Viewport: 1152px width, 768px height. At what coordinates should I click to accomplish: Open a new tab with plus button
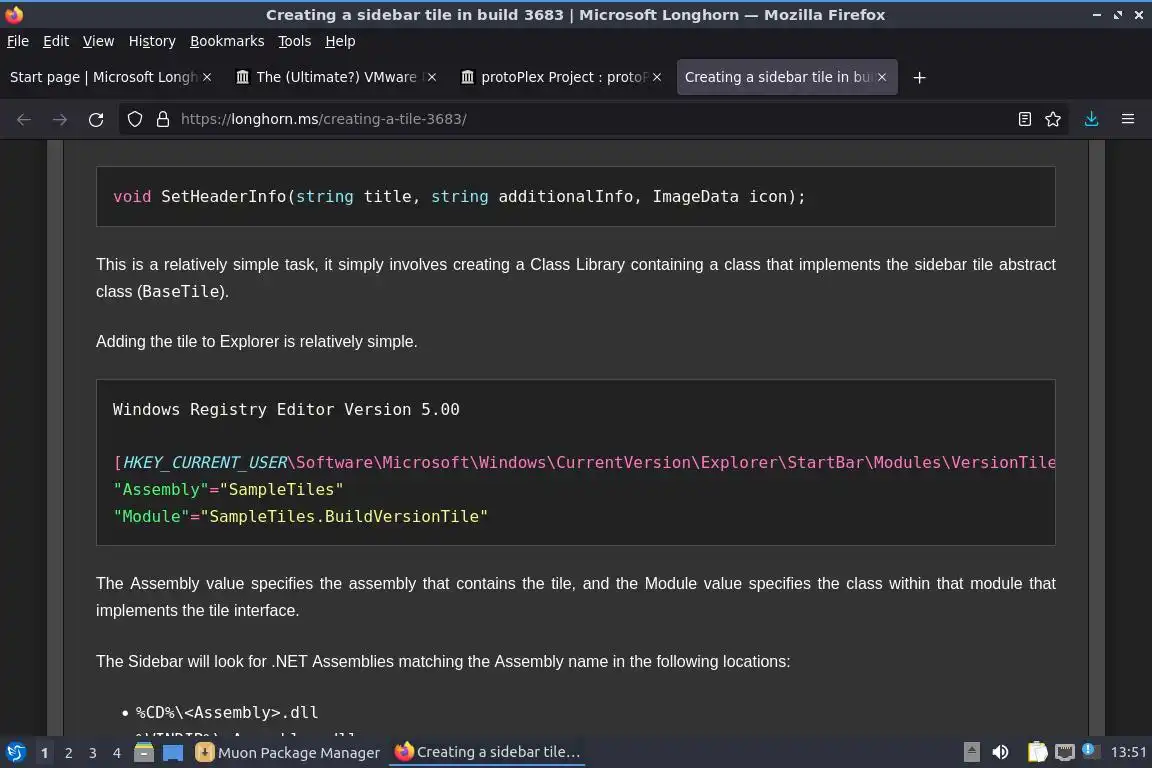[x=919, y=77]
